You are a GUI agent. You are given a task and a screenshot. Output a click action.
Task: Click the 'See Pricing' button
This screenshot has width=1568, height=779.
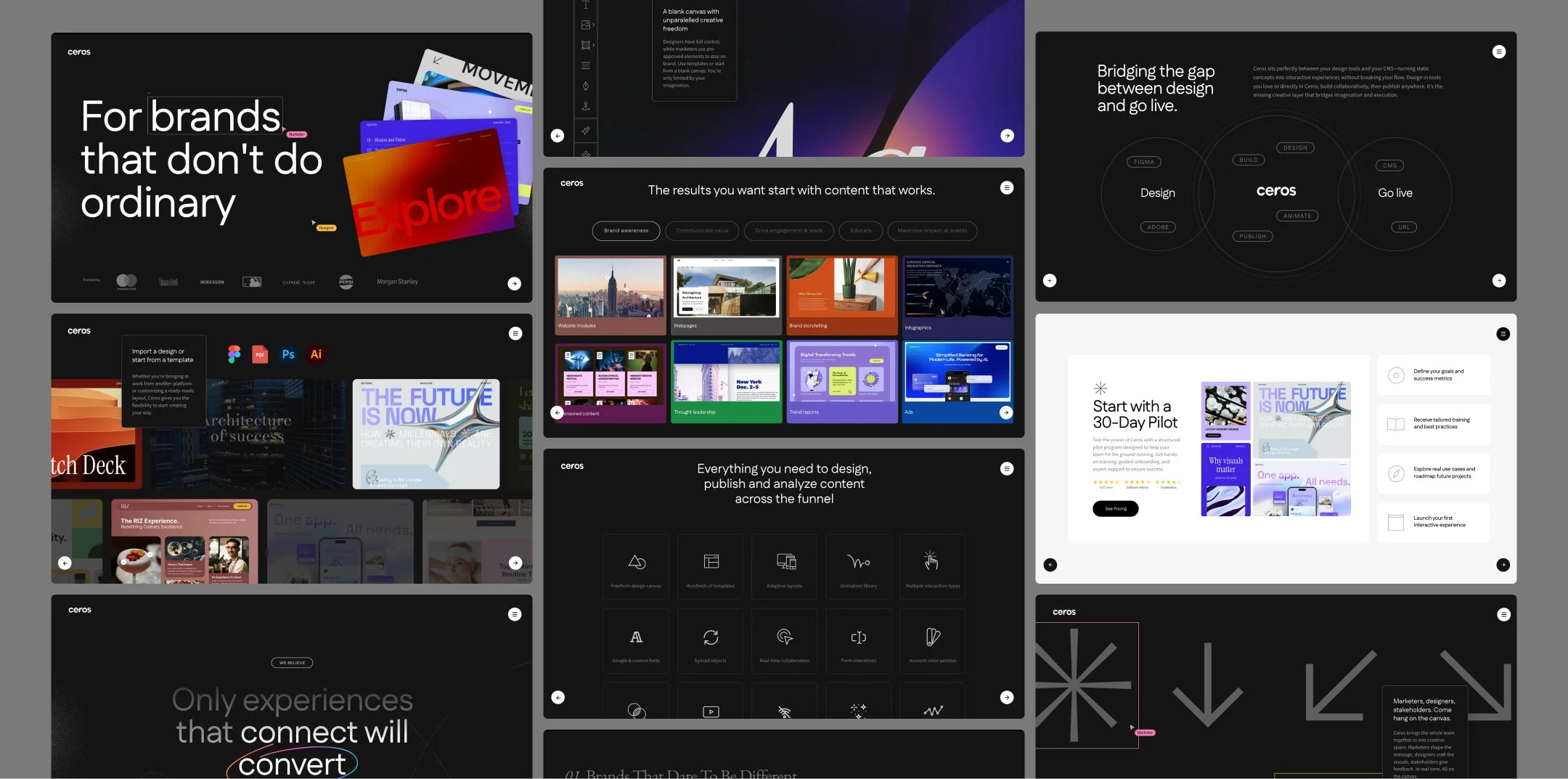pyautogui.click(x=1116, y=509)
